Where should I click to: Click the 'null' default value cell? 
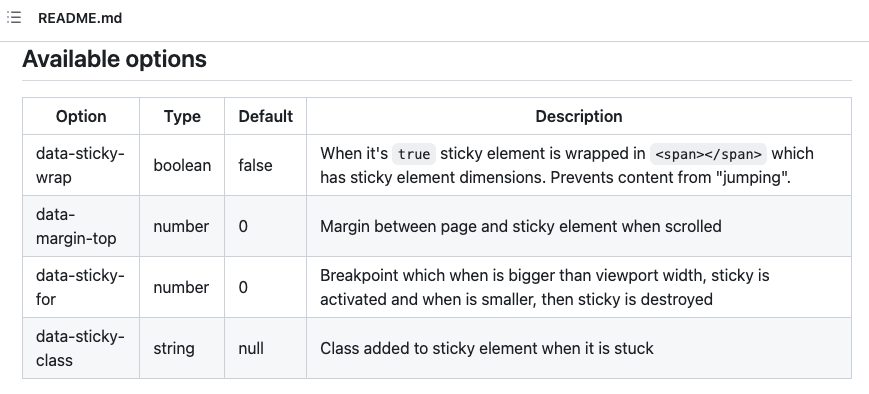(x=265, y=348)
